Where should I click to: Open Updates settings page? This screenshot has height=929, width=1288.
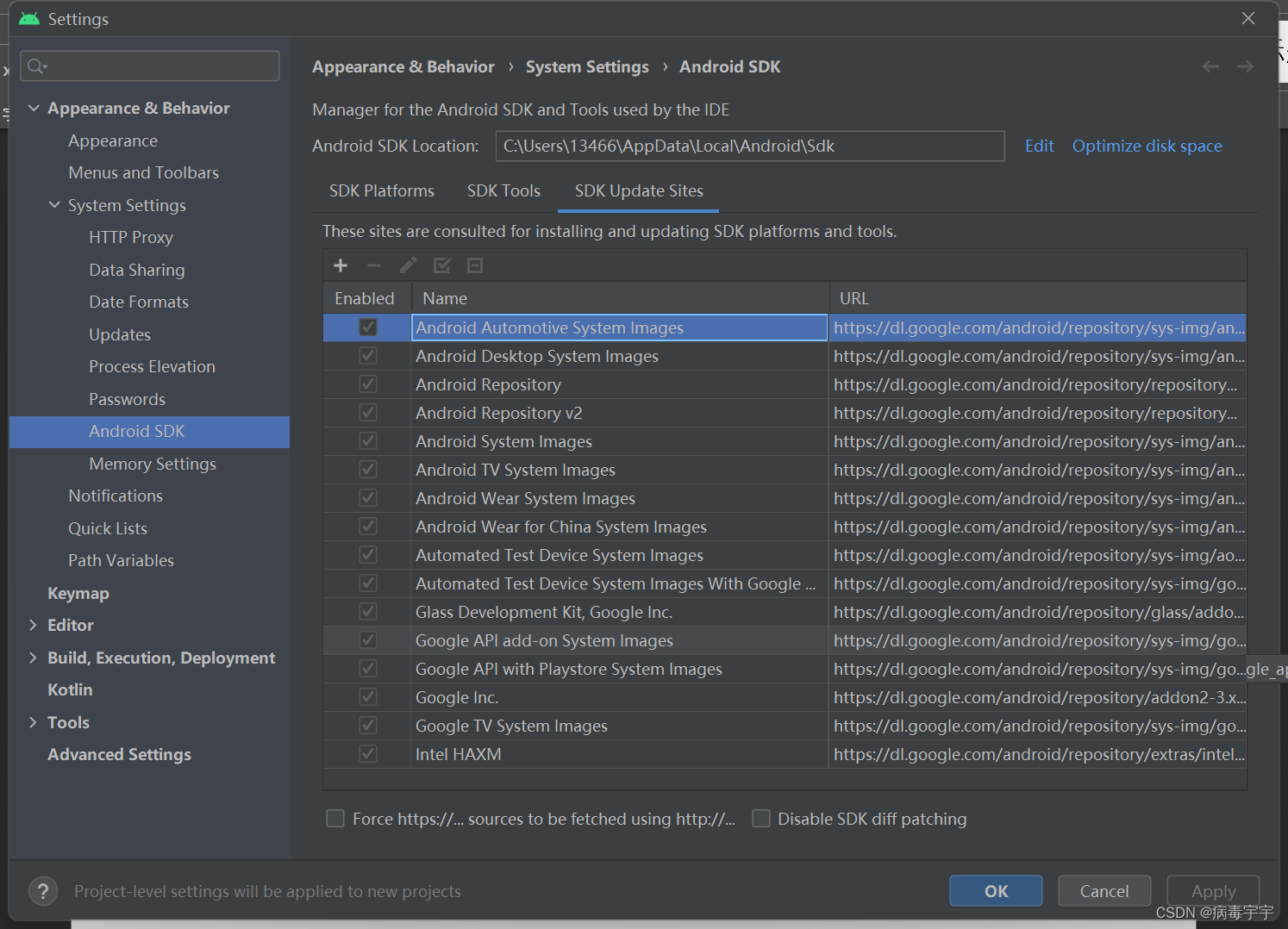[x=119, y=334]
